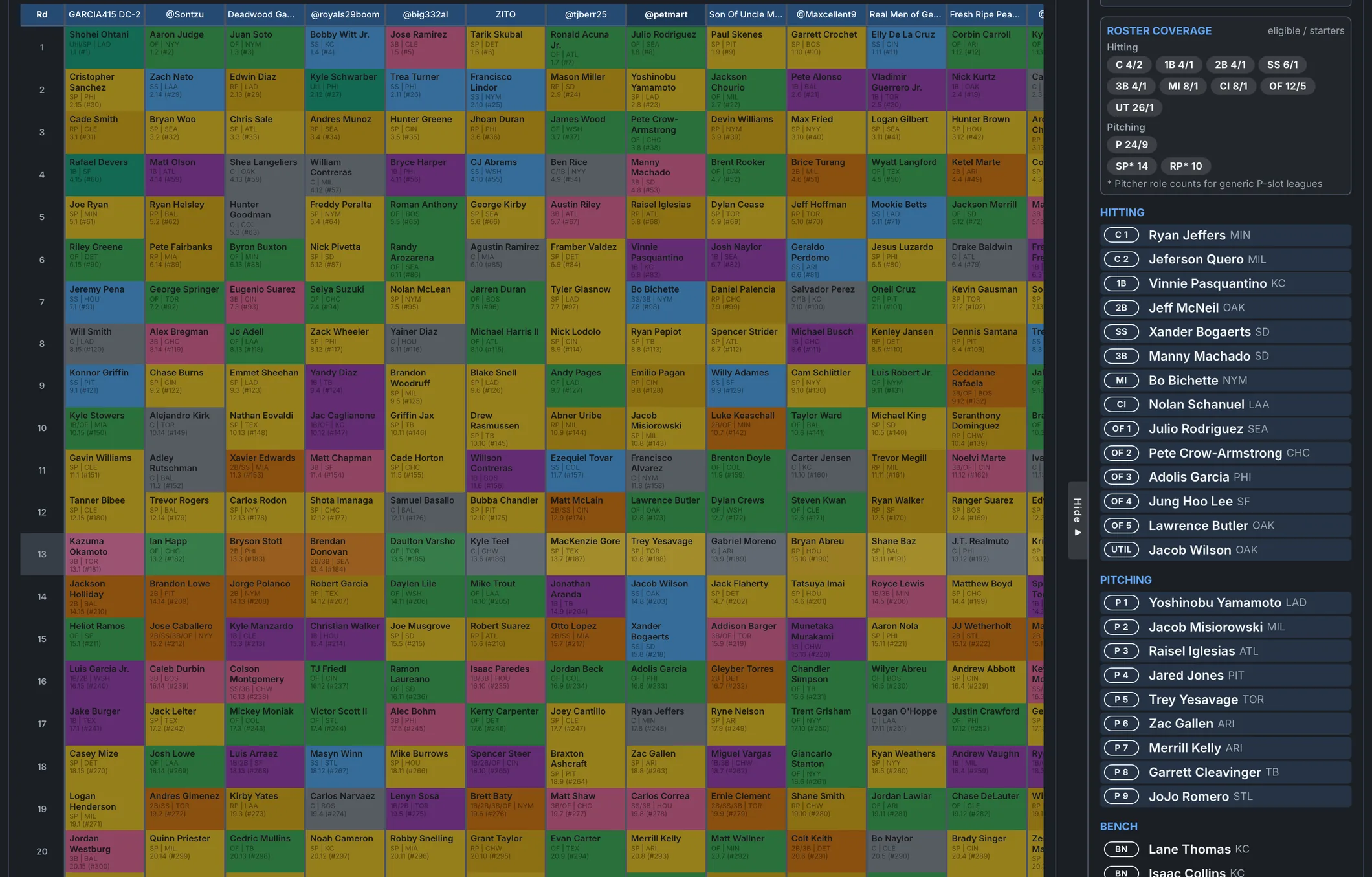This screenshot has width=1372, height=877.
Task: Select the SS Xander Bogaerts lineup row
Action: tap(1226, 332)
